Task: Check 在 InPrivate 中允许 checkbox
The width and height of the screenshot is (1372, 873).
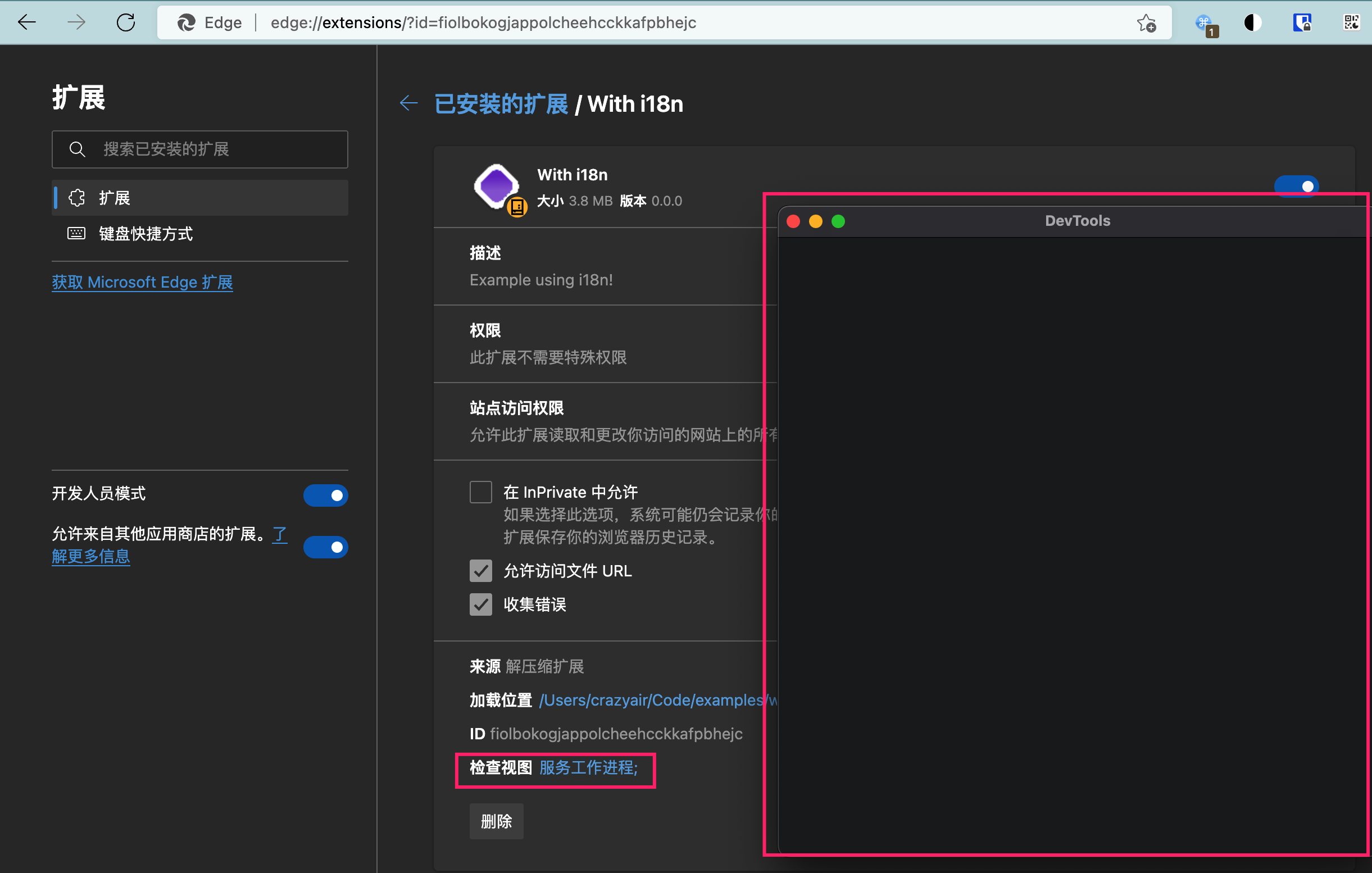Action: tap(481, 492)
